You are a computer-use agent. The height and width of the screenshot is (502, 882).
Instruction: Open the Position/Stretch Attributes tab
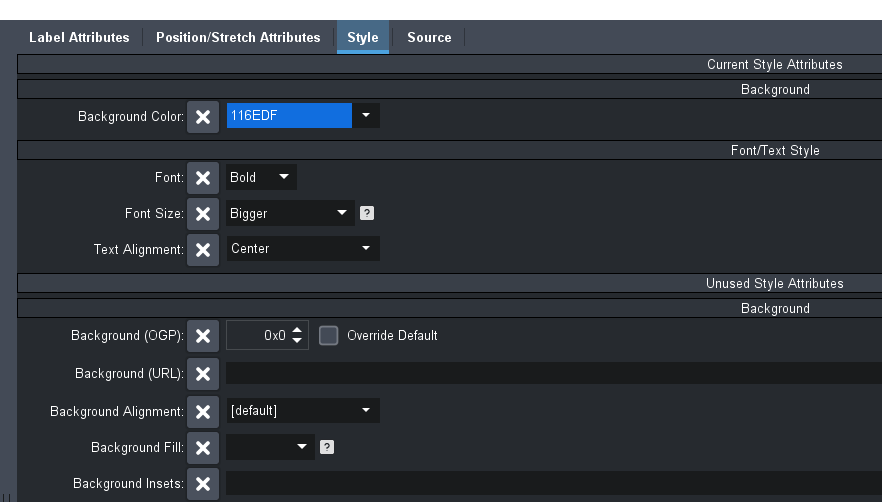pos(238,38)
